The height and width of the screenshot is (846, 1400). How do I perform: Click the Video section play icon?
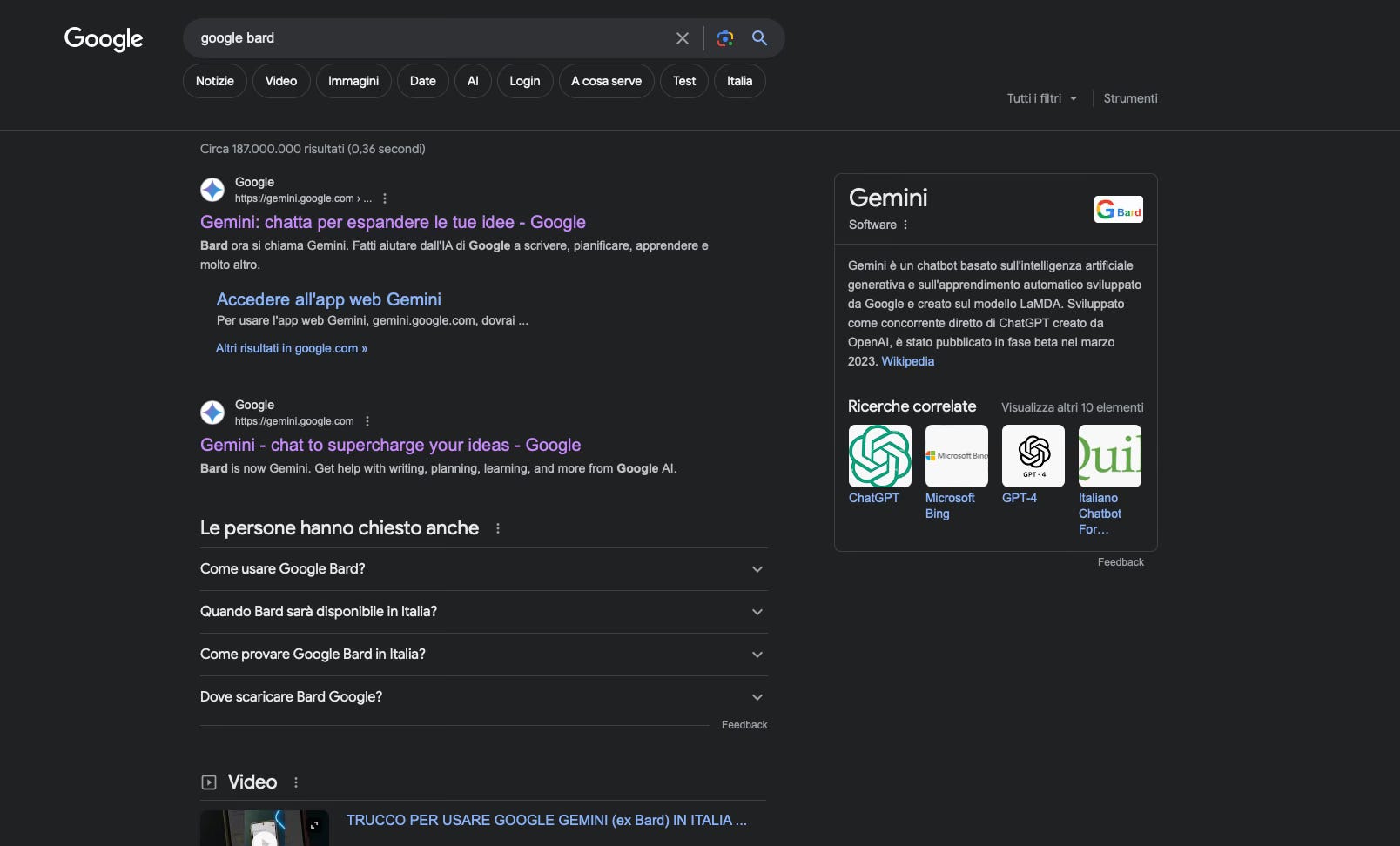pos(209,782)
